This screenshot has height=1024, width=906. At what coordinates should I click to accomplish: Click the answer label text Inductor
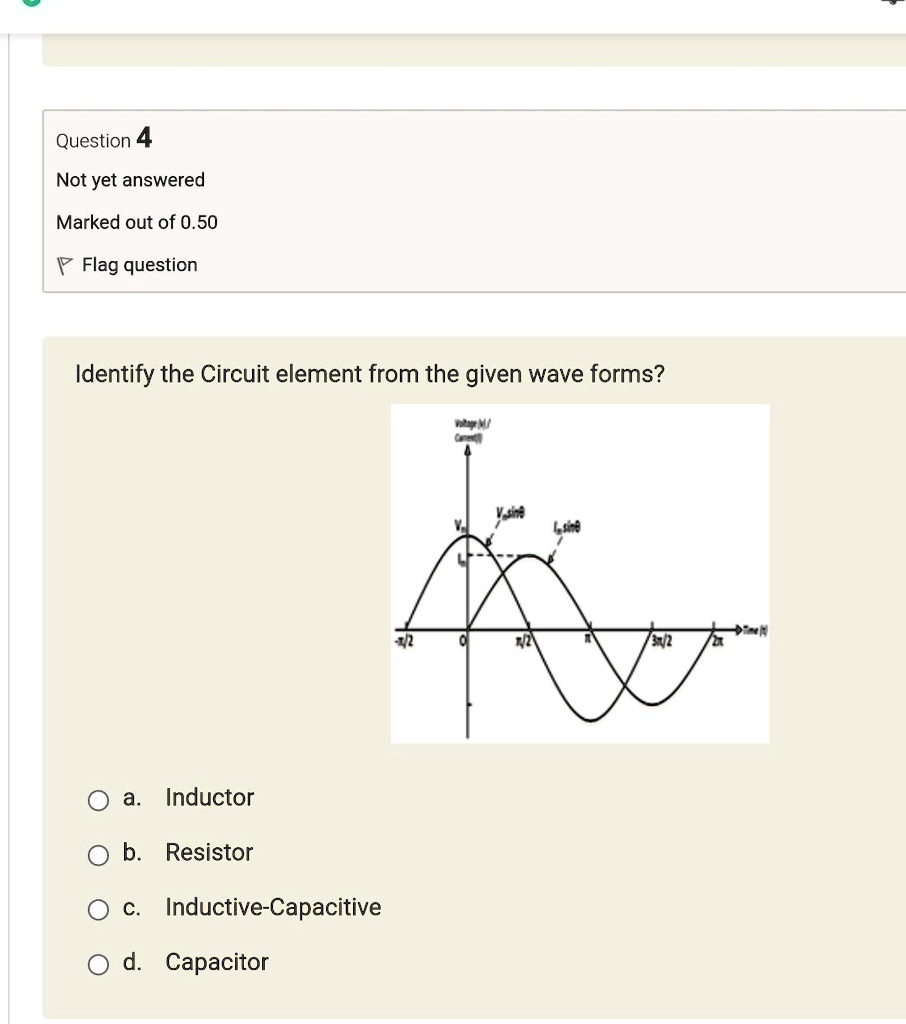209,797
